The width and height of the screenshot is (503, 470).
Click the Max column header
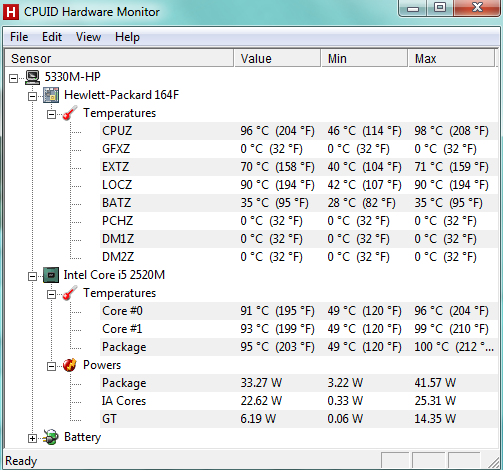[x=451, y=59]
